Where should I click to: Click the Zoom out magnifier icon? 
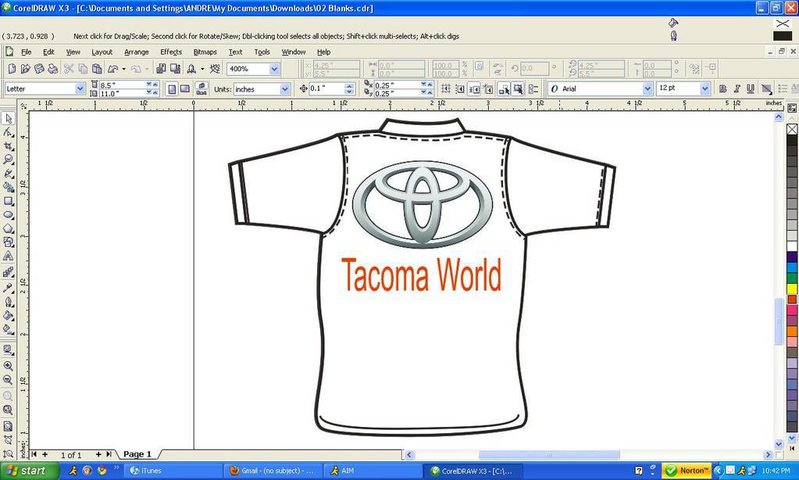coord(8,380)
